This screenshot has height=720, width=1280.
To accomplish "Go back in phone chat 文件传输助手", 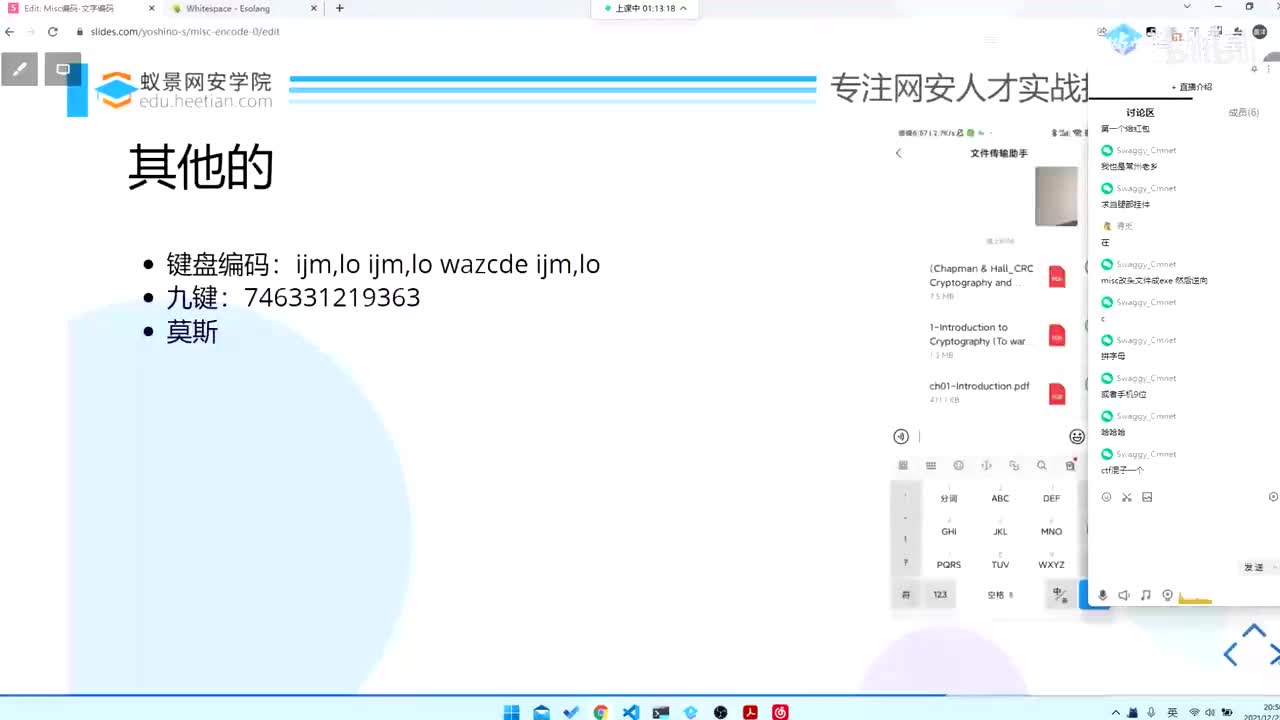I will pos(898,153).
